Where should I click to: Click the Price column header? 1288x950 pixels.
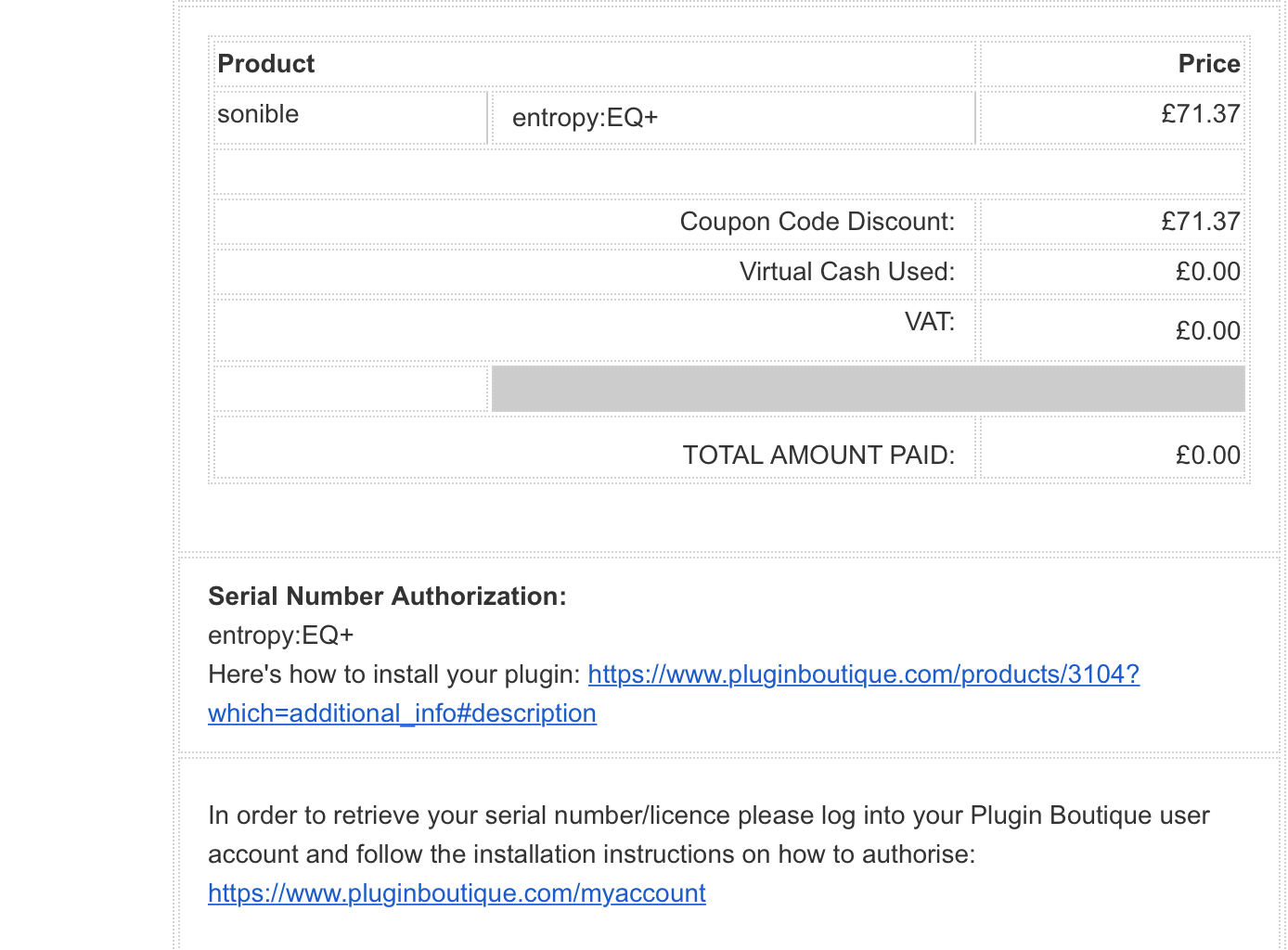1208,64
